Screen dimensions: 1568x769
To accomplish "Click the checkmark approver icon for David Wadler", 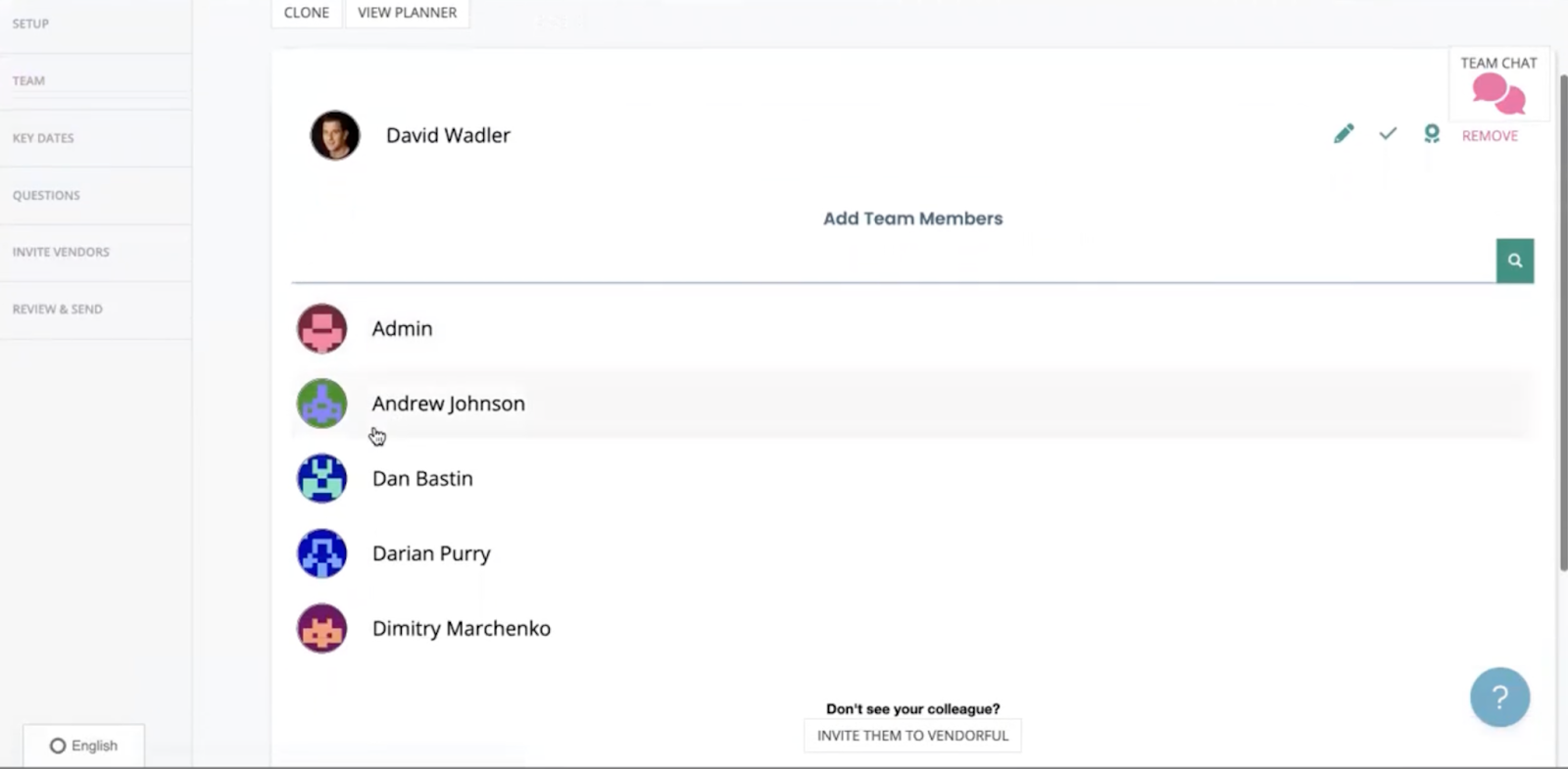I will click(1387, 133).
